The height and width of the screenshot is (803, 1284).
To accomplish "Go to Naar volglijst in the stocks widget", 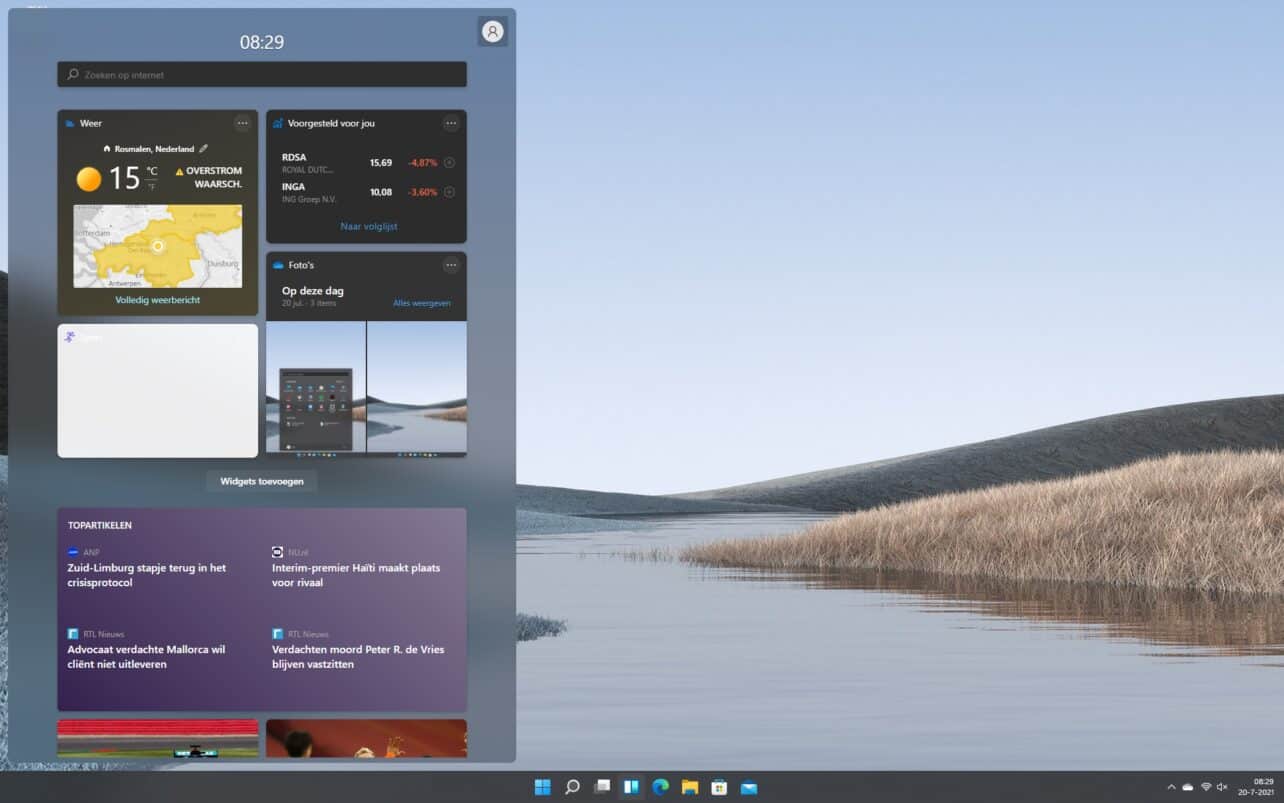I will click(x=366, y=226).
